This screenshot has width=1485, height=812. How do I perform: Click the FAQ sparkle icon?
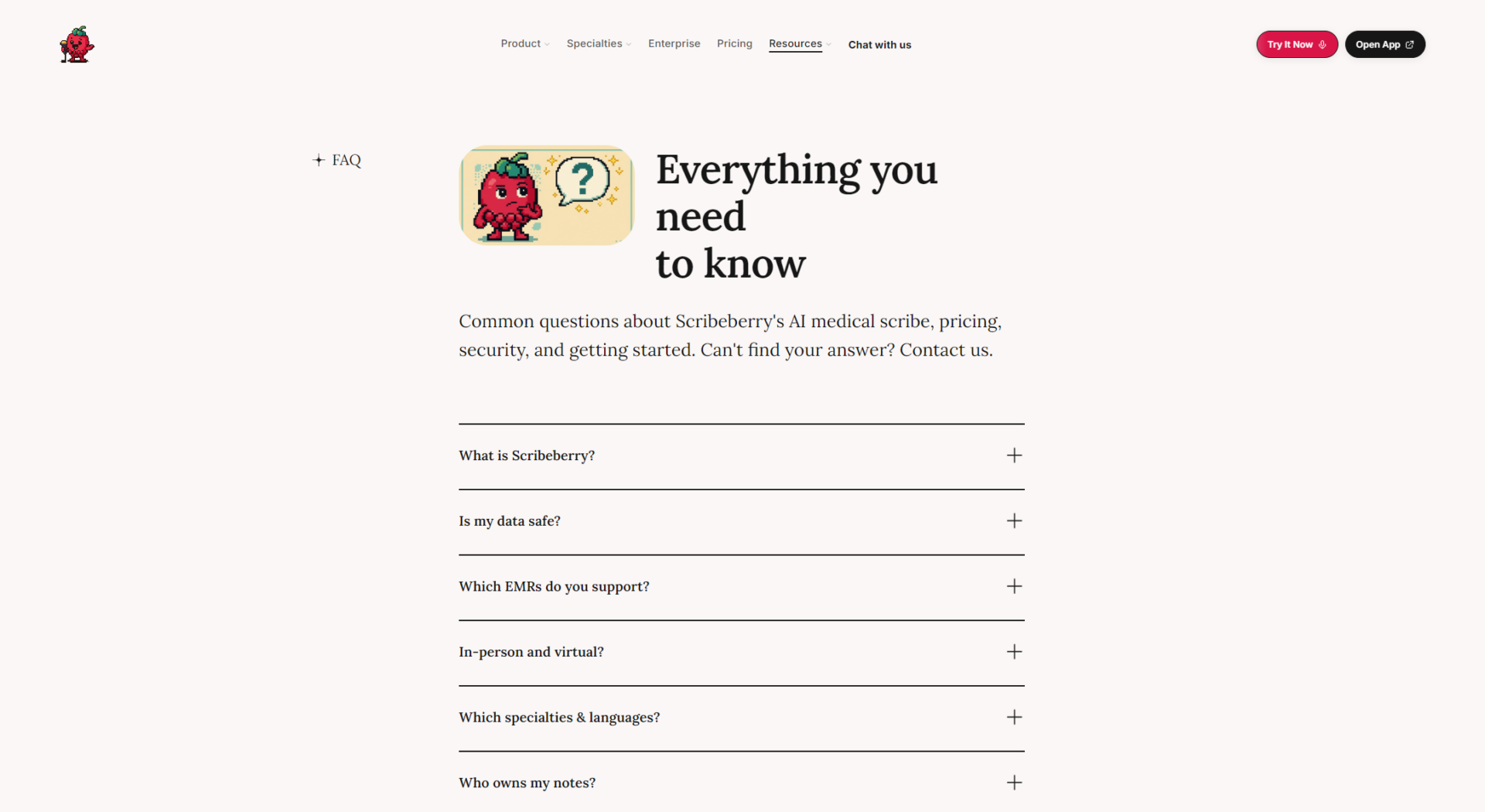click(319, 160)
